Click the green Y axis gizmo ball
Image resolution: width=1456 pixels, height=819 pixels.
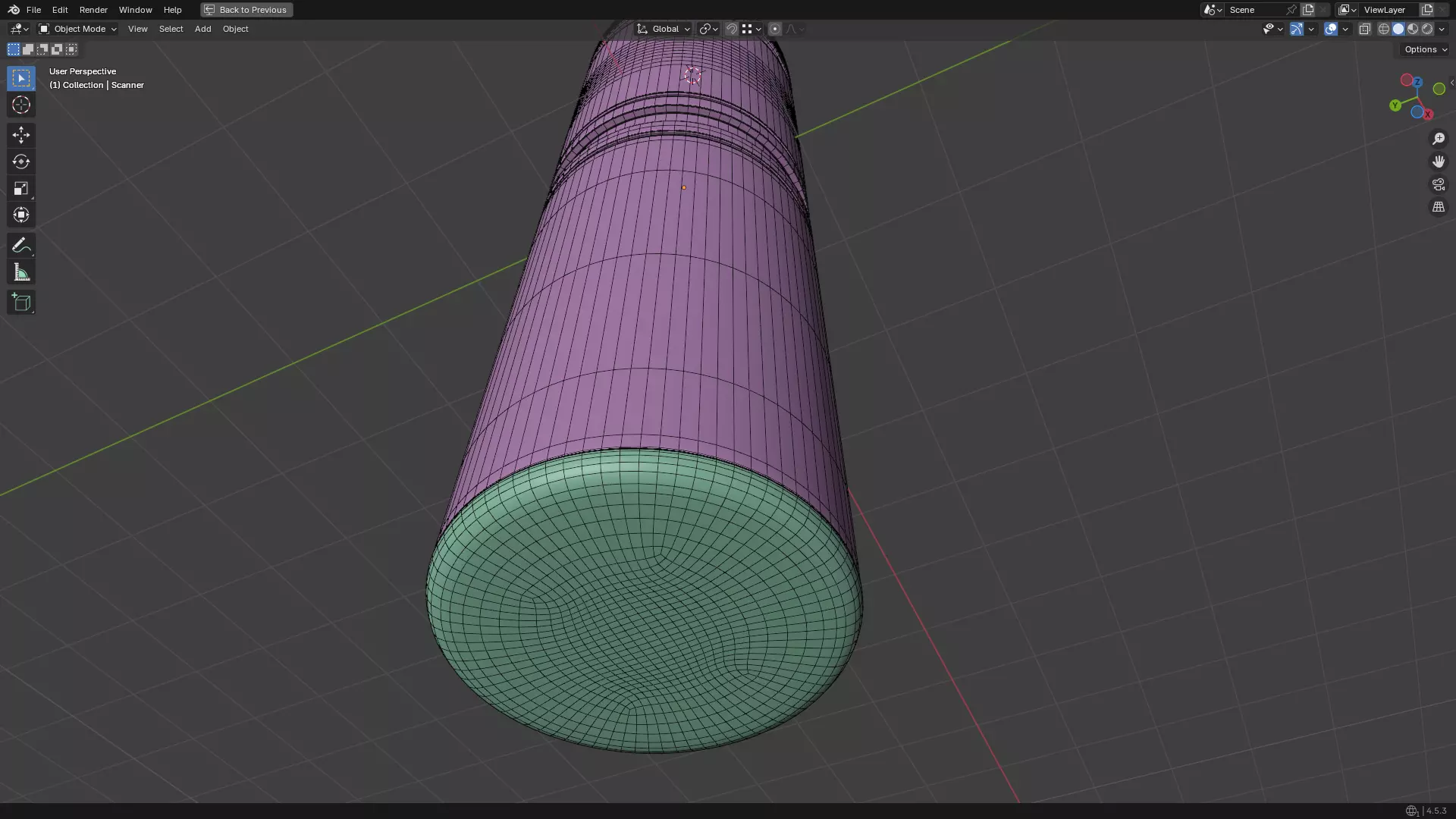point(1395,105)
